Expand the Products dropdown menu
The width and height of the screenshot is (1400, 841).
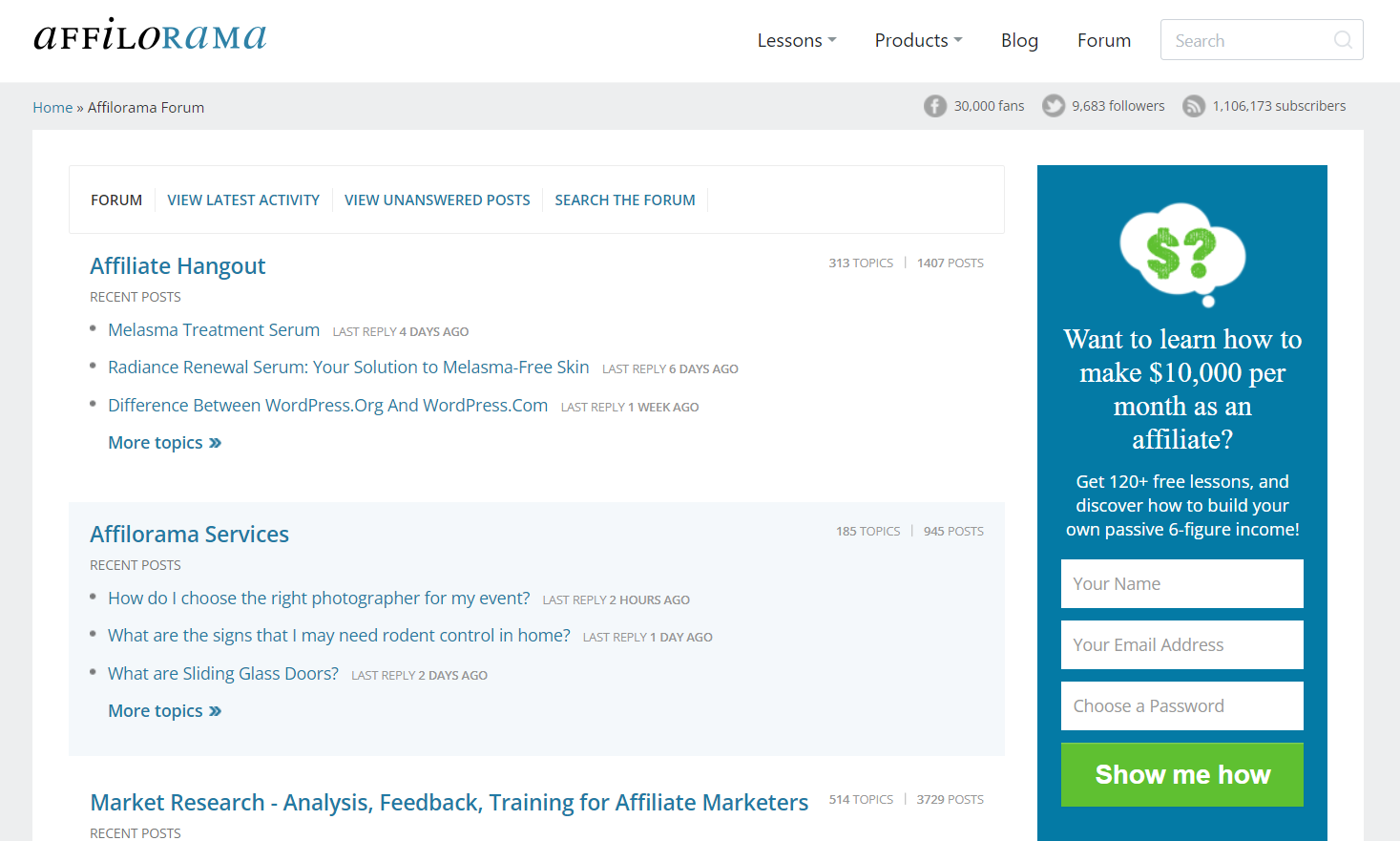point(918,40)
